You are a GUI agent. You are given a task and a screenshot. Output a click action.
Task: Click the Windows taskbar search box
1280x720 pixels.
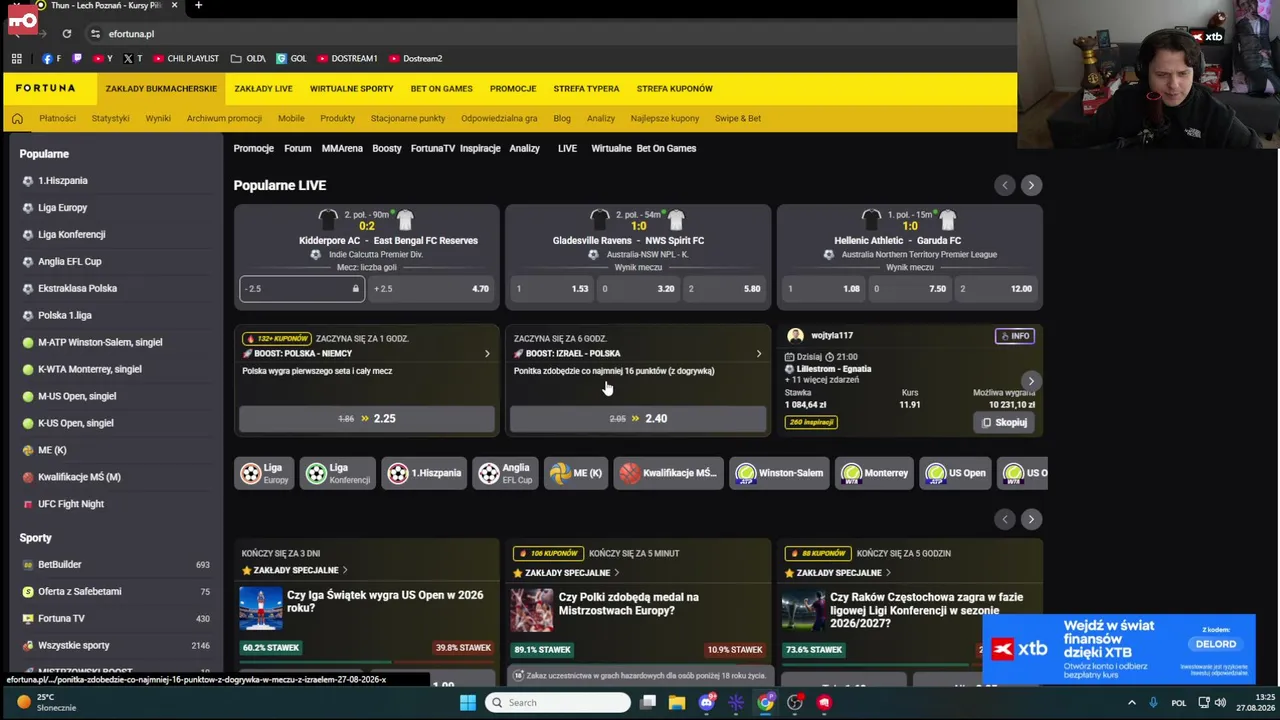(558, 703)
